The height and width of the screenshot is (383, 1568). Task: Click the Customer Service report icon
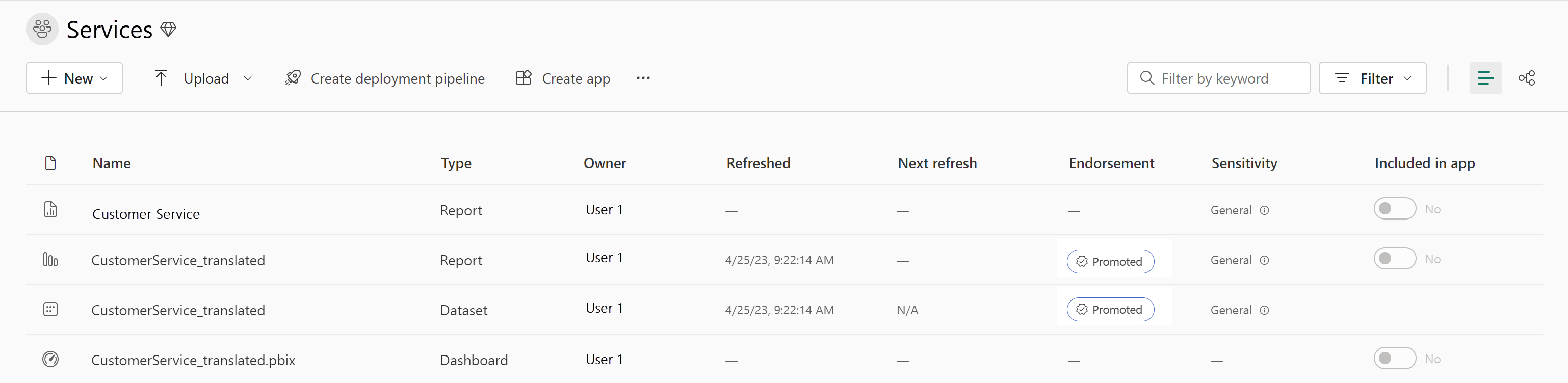pyautogui.click(x=50, y=210)
